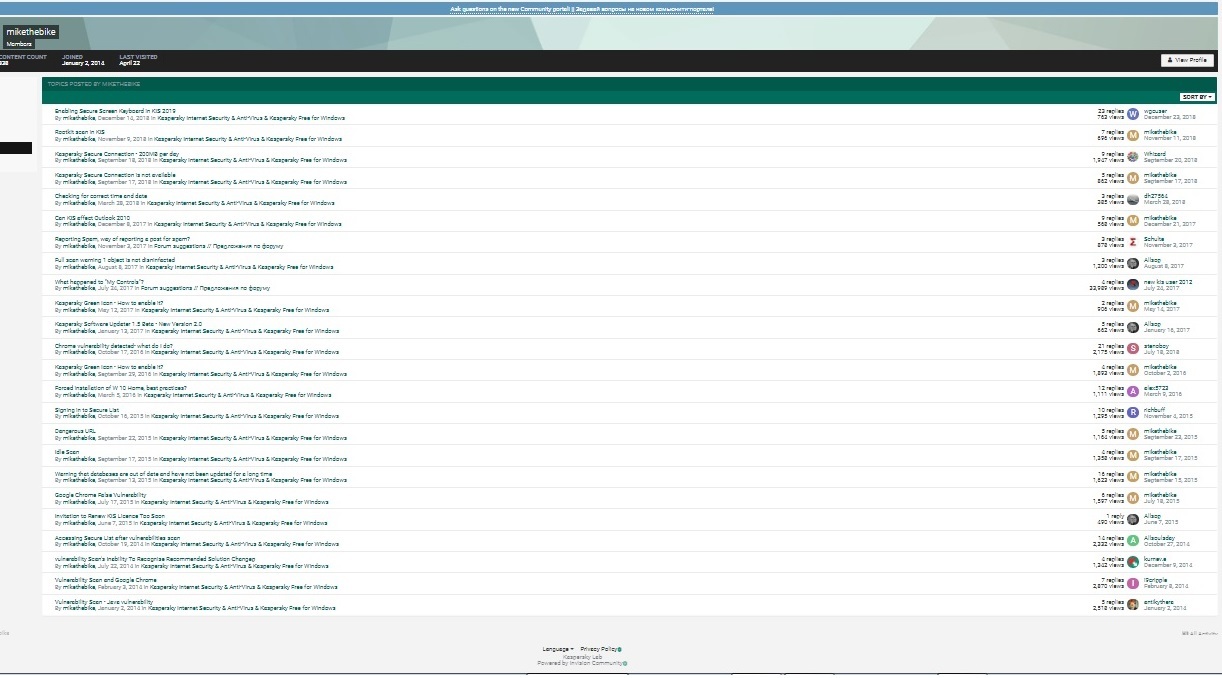Open topic 'Checking for correct time and date'
The width and height of the screenshot is (1222, 678).
(x=101, y=196)
